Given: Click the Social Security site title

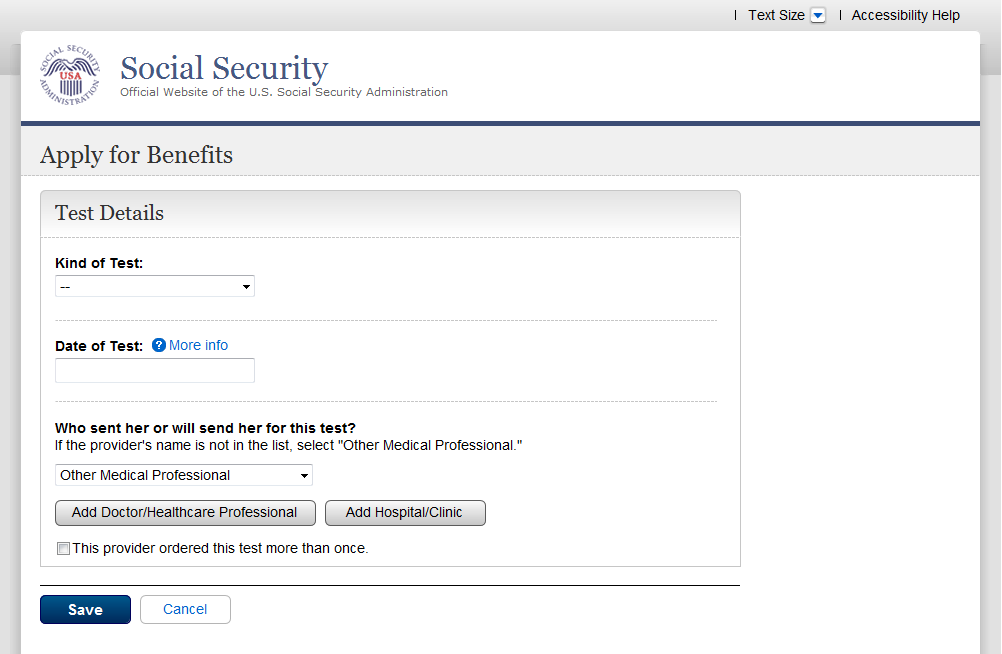Looking at the screenshot, I should click(x=224, y=68).
